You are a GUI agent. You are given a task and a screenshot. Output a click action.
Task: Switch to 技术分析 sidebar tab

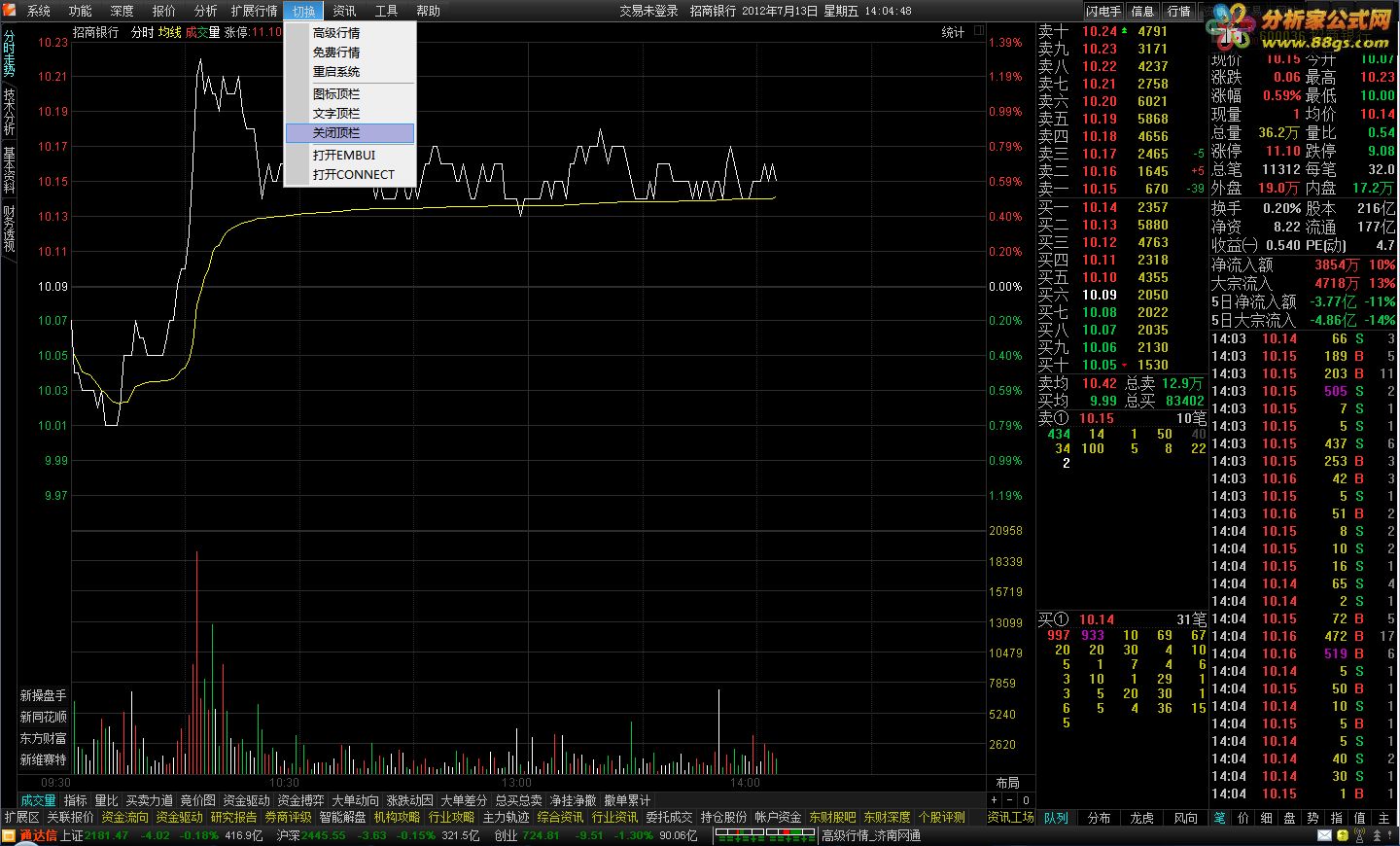pyautogui.click(x=9, y=111)
